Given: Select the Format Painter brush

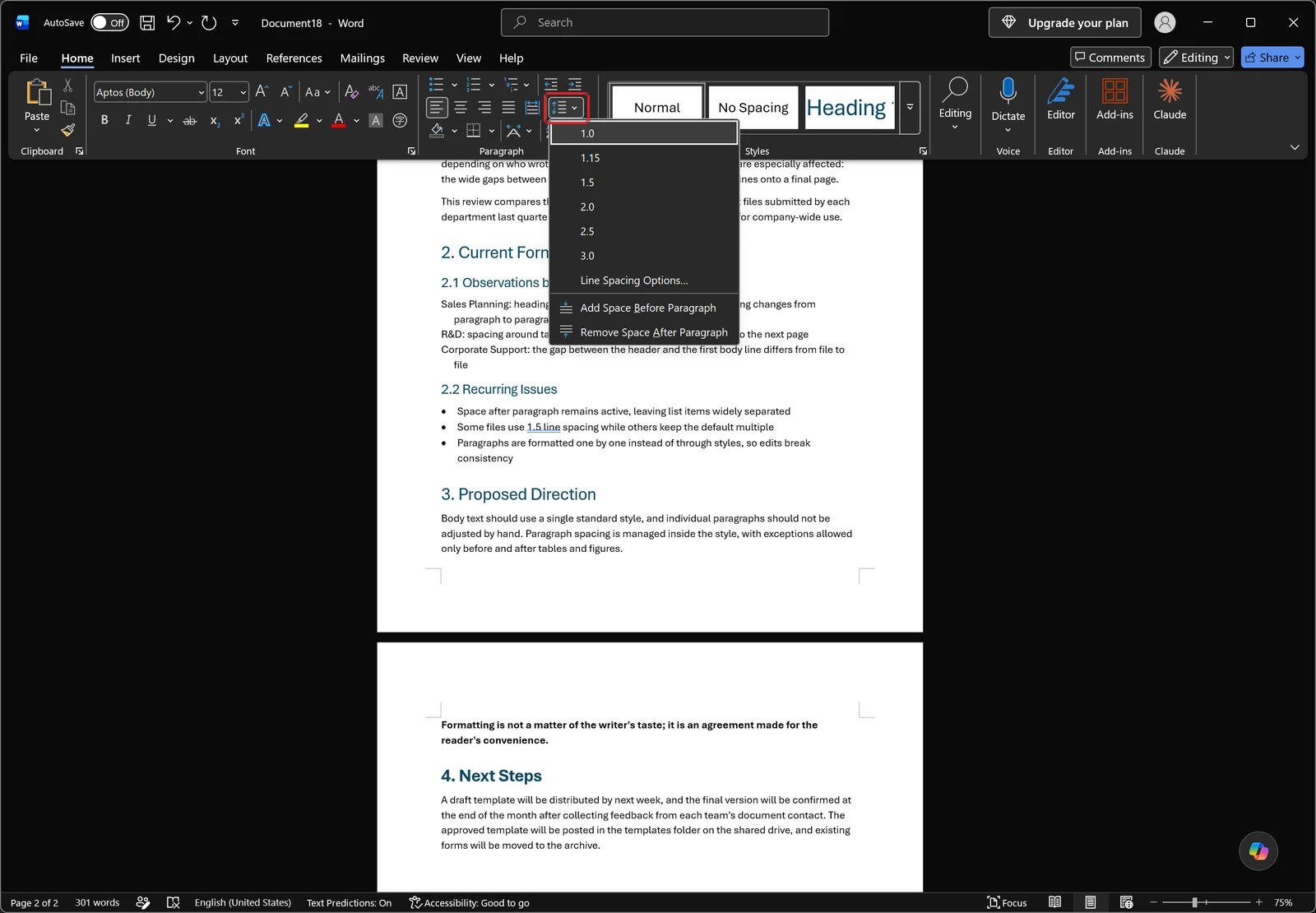Looking at the screenshot, I should tap(67, 130).
